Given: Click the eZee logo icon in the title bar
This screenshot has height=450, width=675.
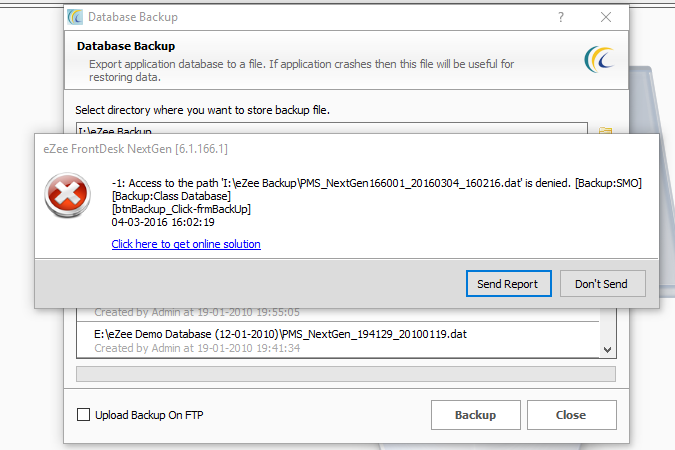Looking at the screenshot, I should tap(75, 17).
